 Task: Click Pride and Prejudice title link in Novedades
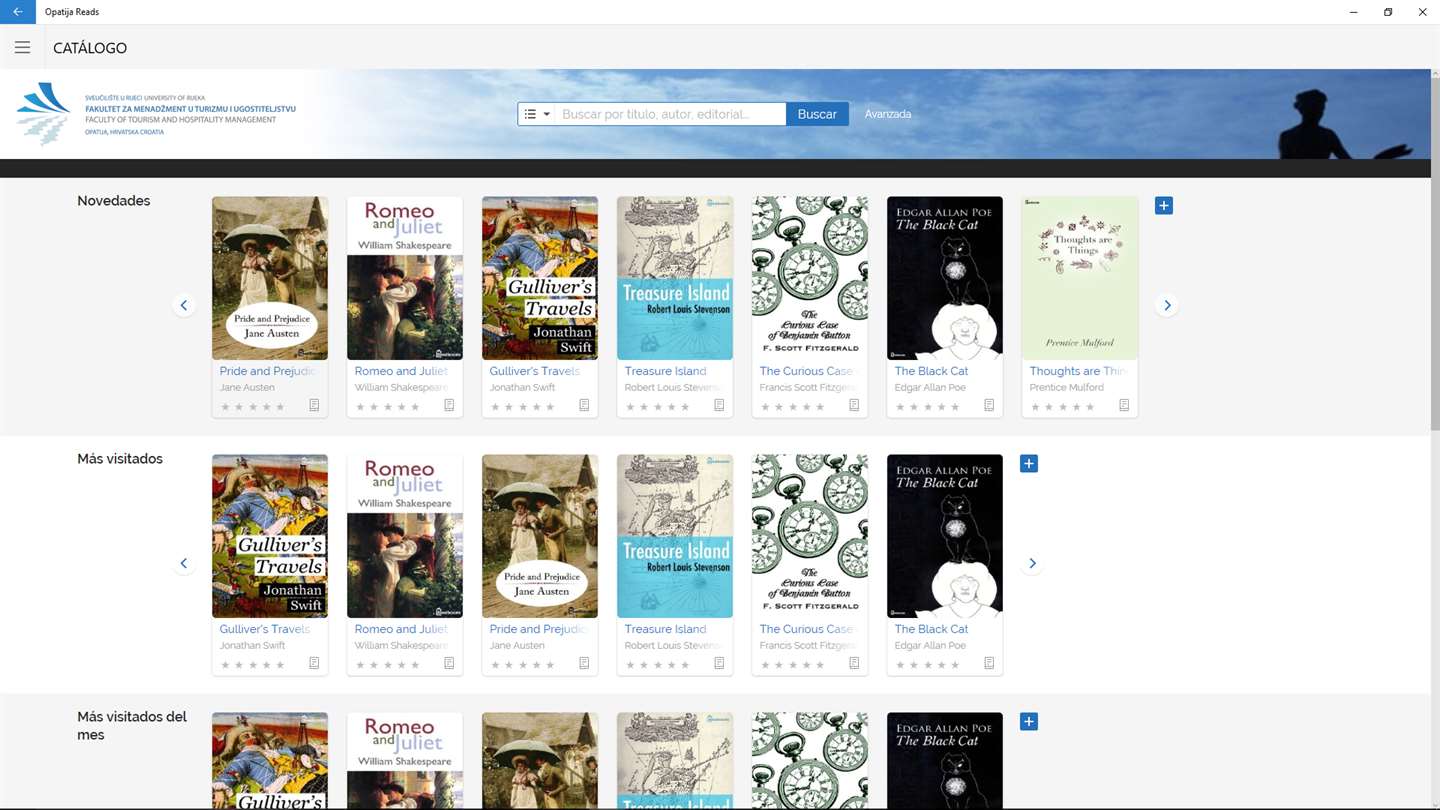point(270,371)
